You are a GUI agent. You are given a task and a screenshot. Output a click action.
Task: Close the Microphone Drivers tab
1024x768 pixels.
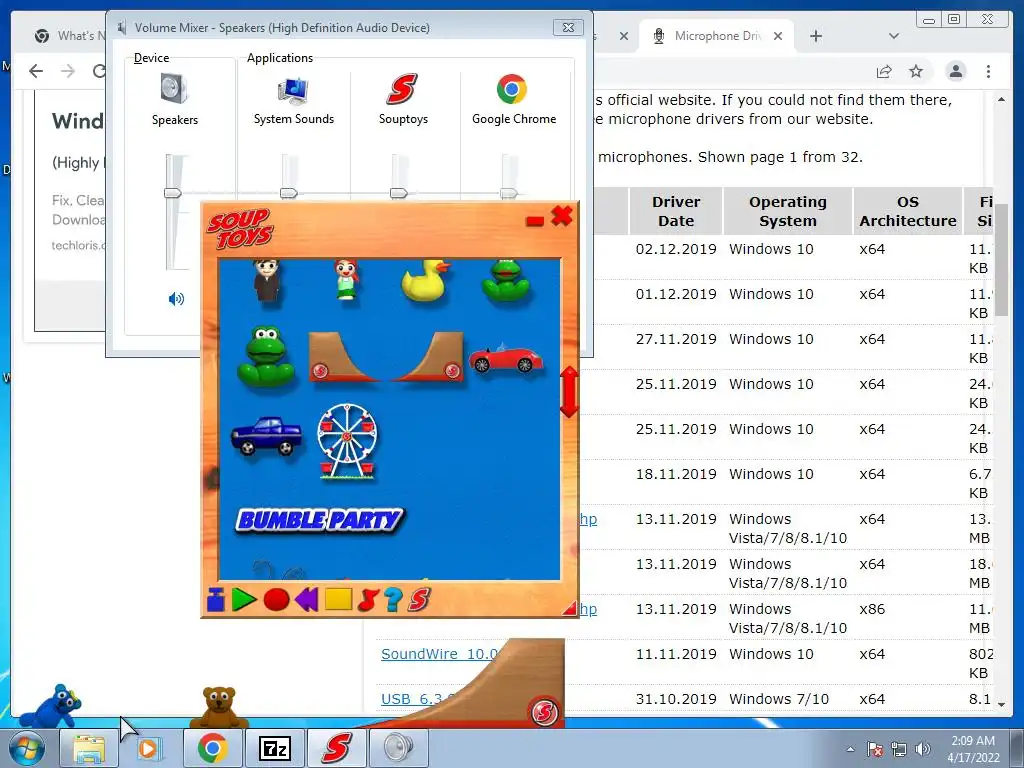(778, 36)
